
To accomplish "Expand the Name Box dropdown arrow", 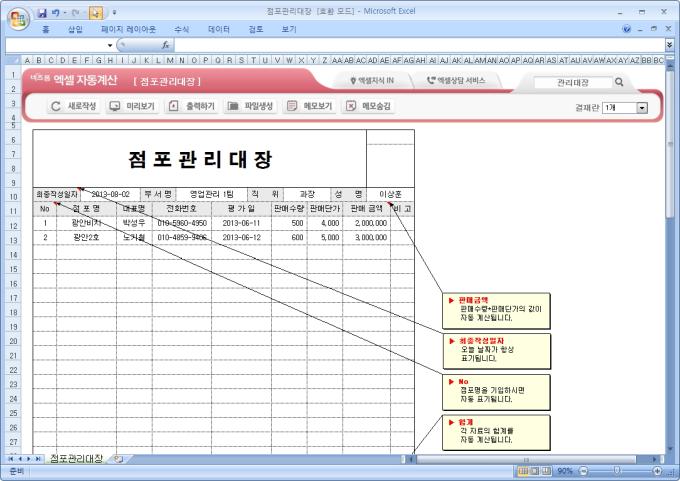I will (x=110, y=45).
